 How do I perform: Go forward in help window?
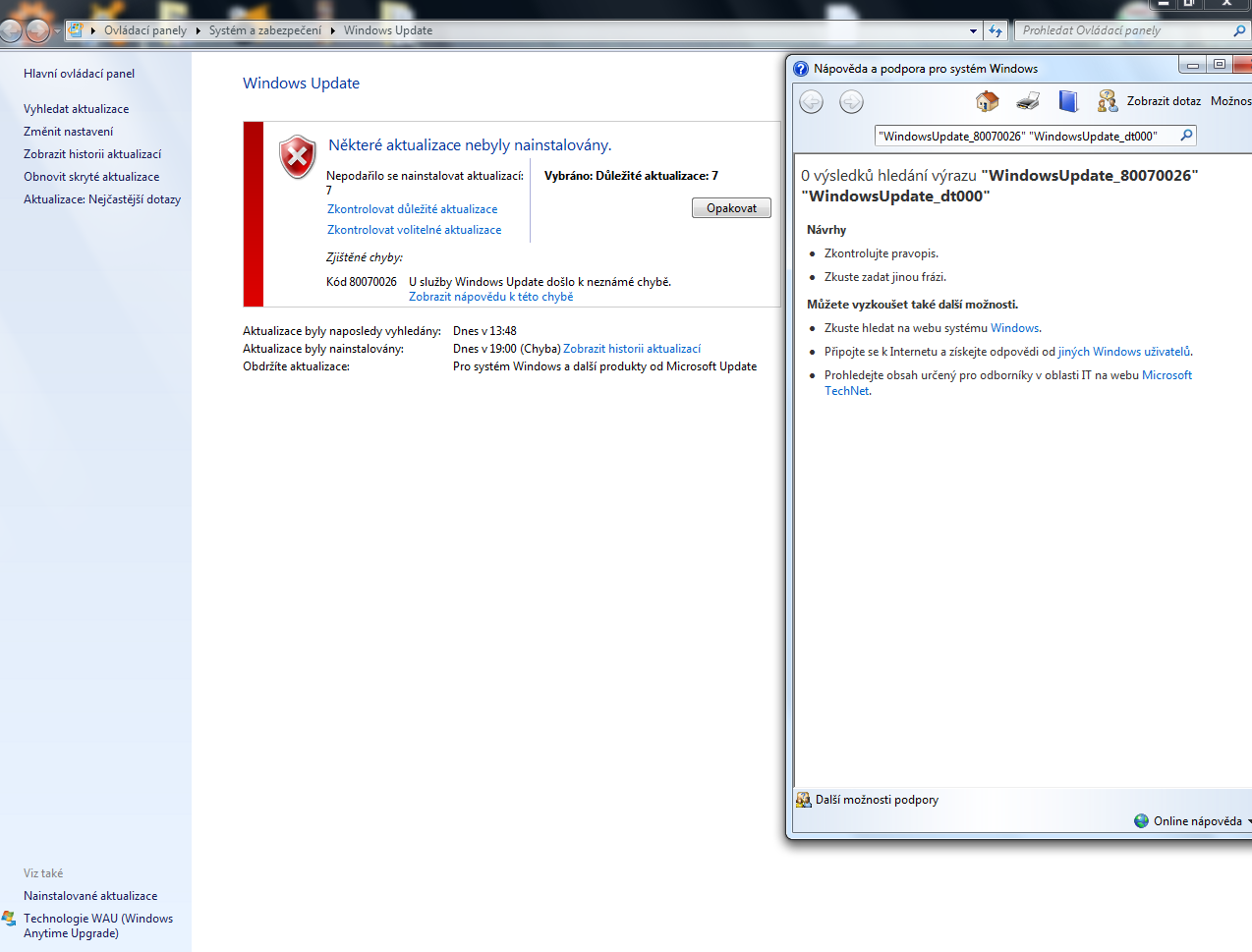(851, 101)
